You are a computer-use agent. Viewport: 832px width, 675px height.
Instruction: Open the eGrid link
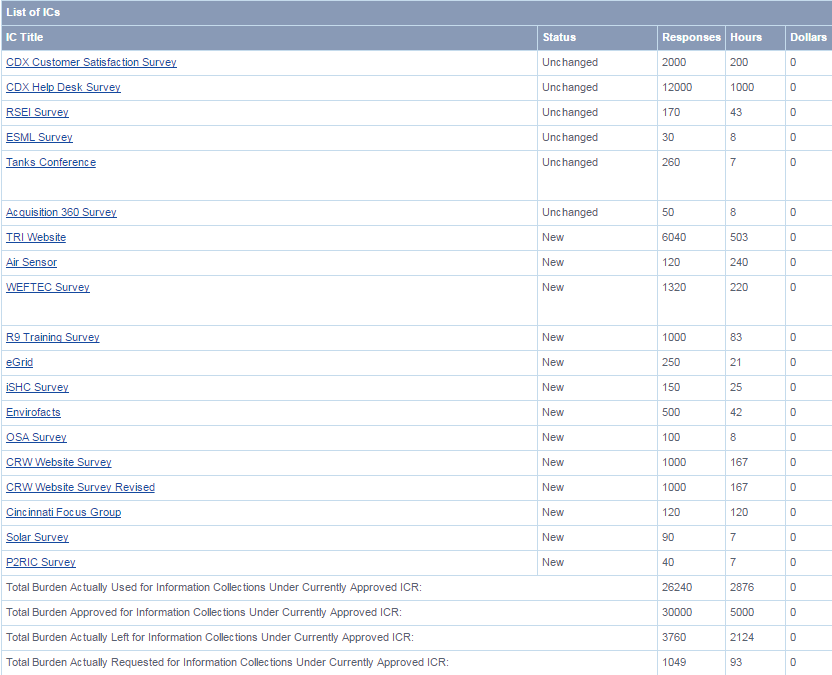[20, 362]
